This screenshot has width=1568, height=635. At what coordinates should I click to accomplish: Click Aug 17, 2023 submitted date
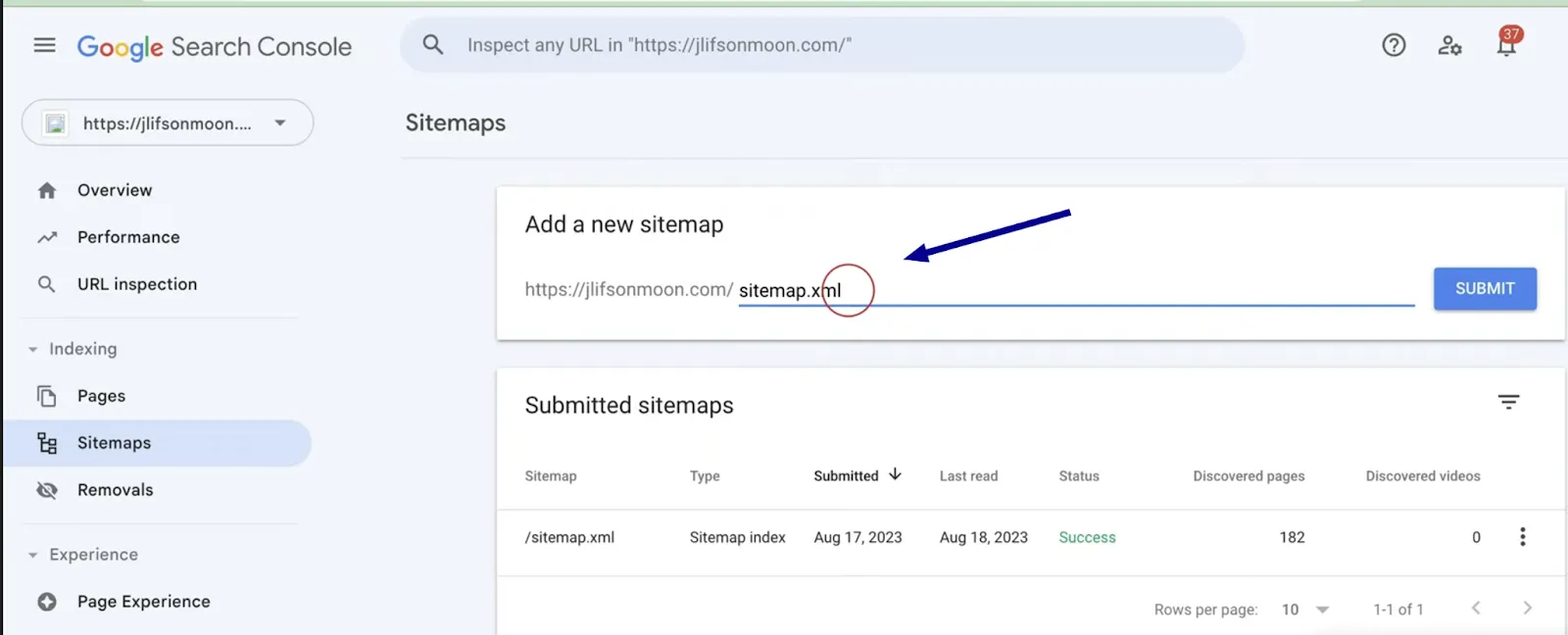[857, 537]
